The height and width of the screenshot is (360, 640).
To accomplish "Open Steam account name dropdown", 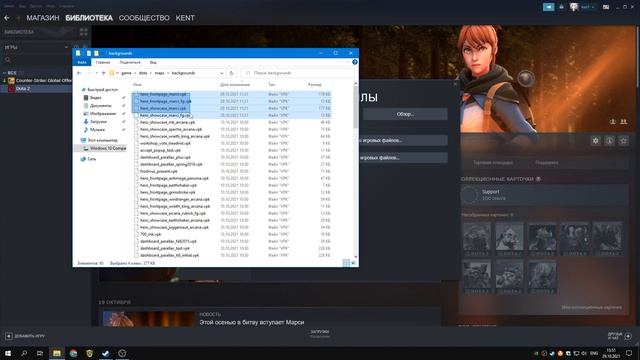I will pos(587,7).
